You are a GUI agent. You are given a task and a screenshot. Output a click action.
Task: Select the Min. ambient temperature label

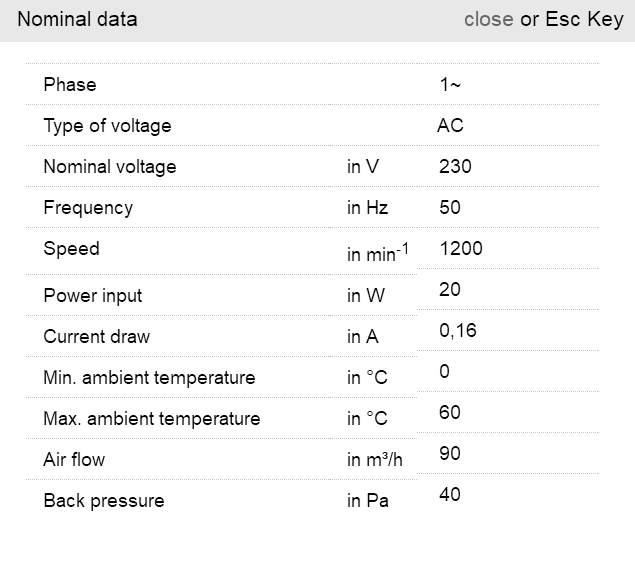(x=149, y=378)
